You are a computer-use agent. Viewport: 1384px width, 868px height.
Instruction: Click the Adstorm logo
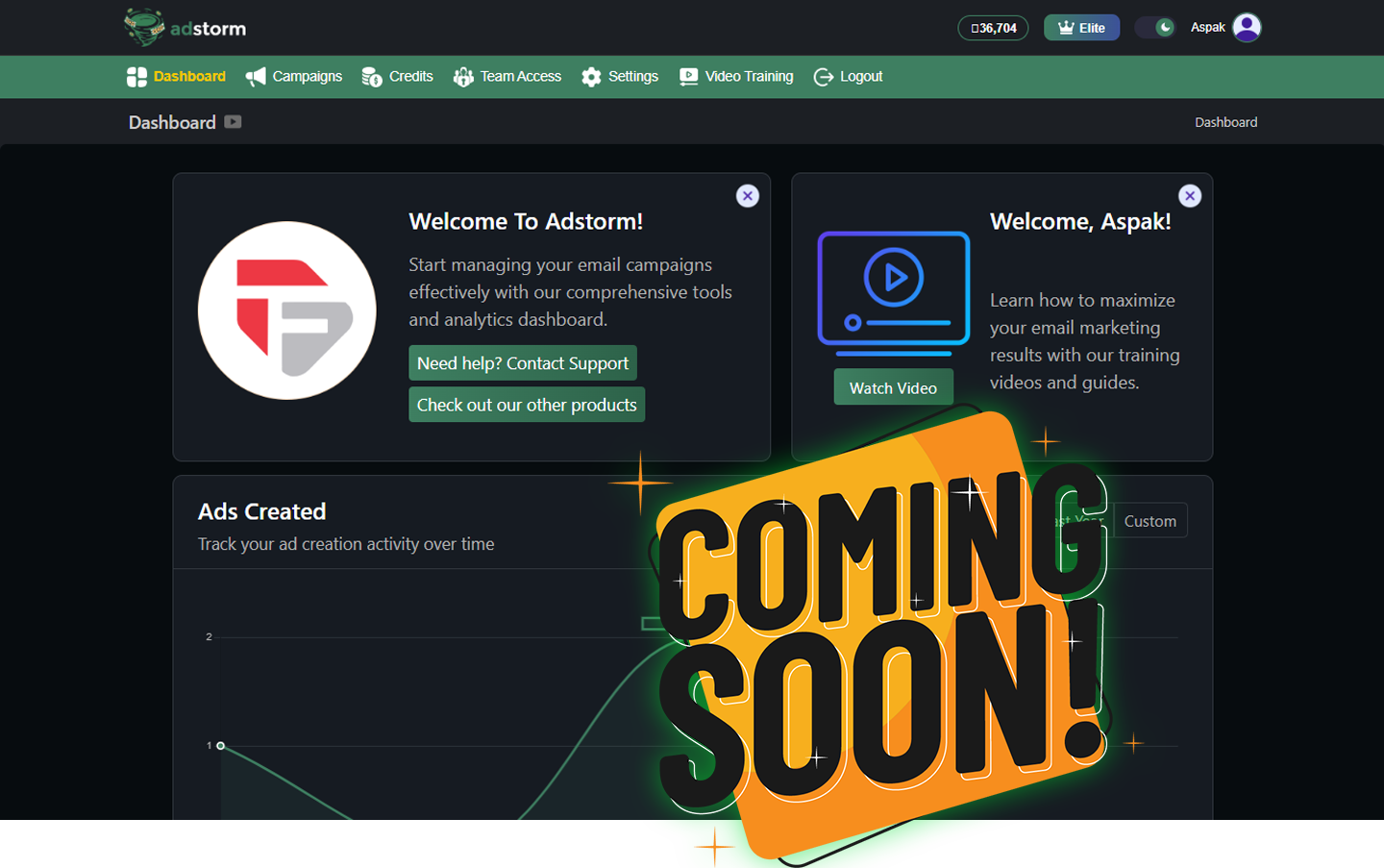[185, 27]
